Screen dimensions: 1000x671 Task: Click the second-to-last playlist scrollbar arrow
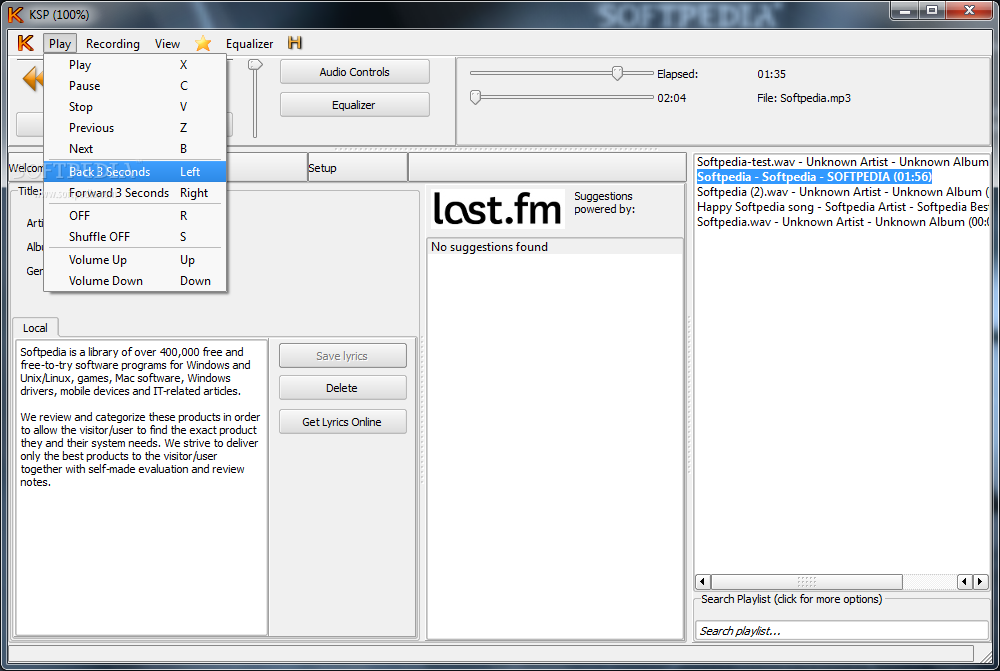965,581
